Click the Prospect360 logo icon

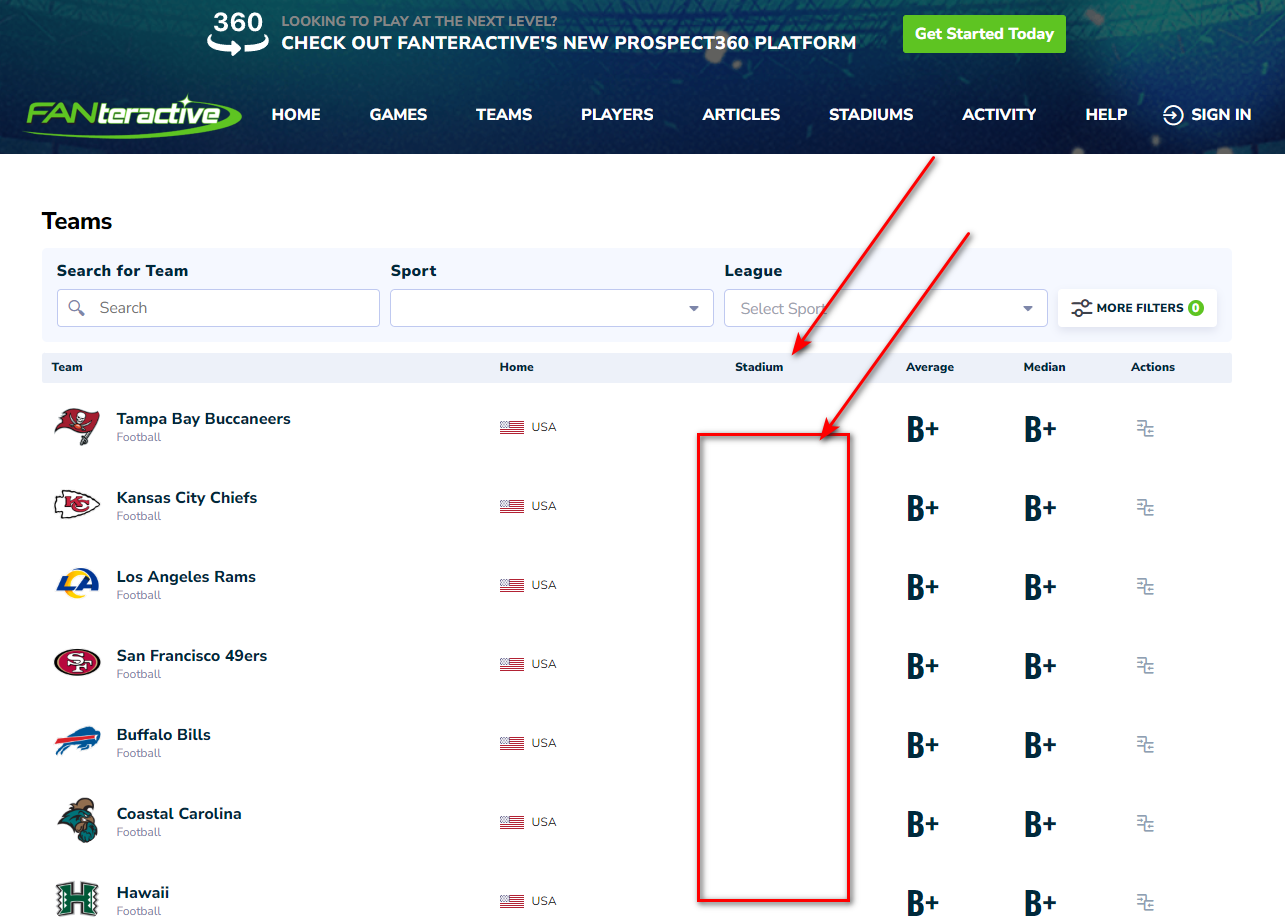[x=238, y=33]
